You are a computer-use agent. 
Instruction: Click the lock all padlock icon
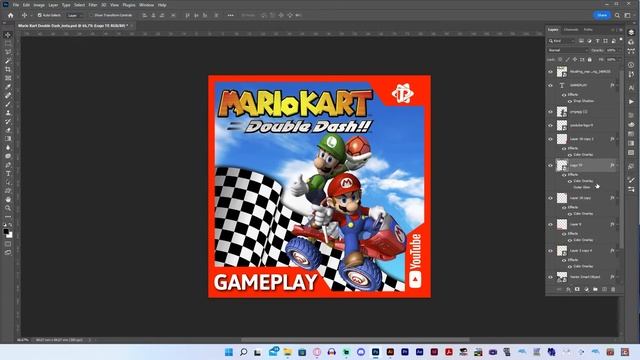(x=589, y=60)
